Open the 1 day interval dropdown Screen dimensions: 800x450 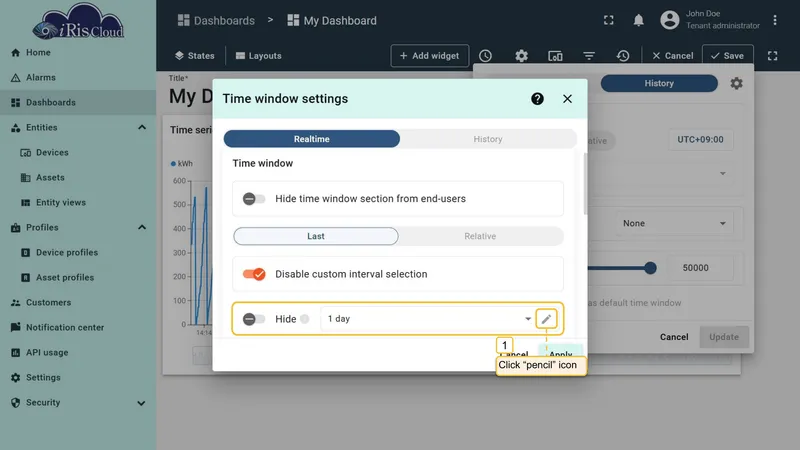click(428, 319)
